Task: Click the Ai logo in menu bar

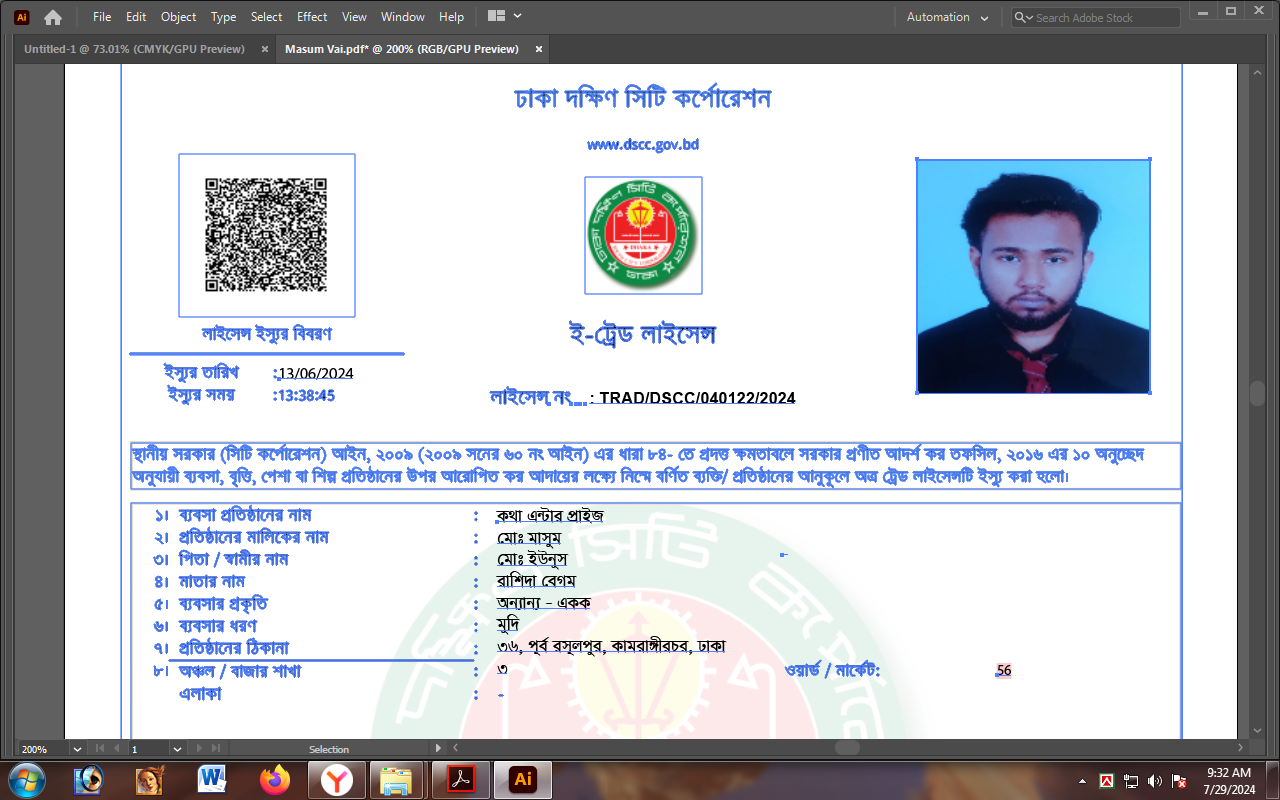Action: click(22, 17)
